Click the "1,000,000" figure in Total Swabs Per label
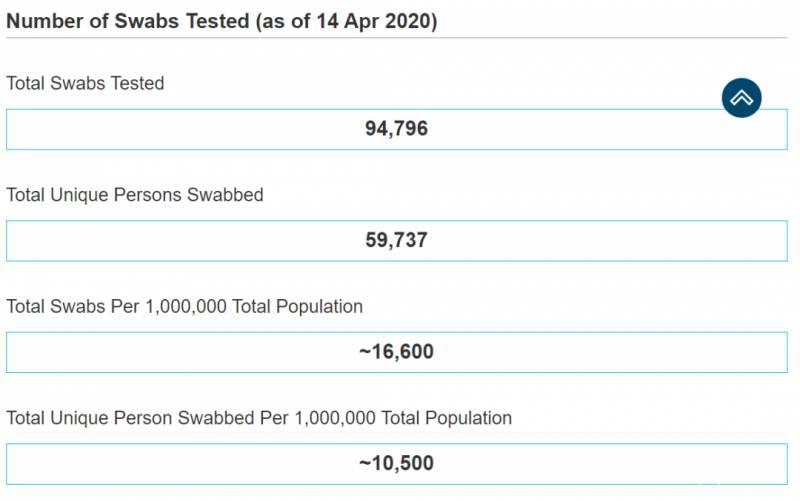This screenshot has height=501, width=800. point(187,306)
